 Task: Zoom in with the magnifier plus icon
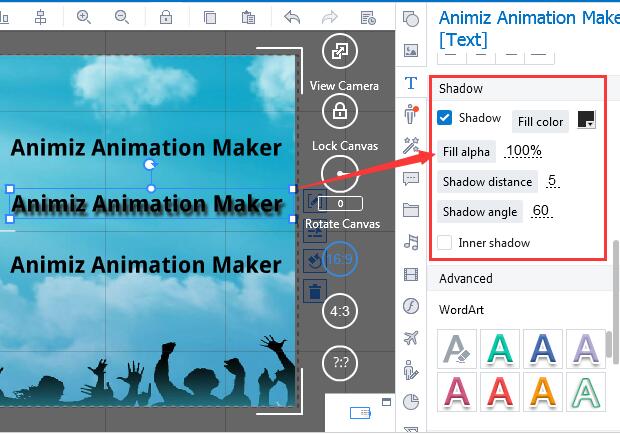(x=84, y=17)
